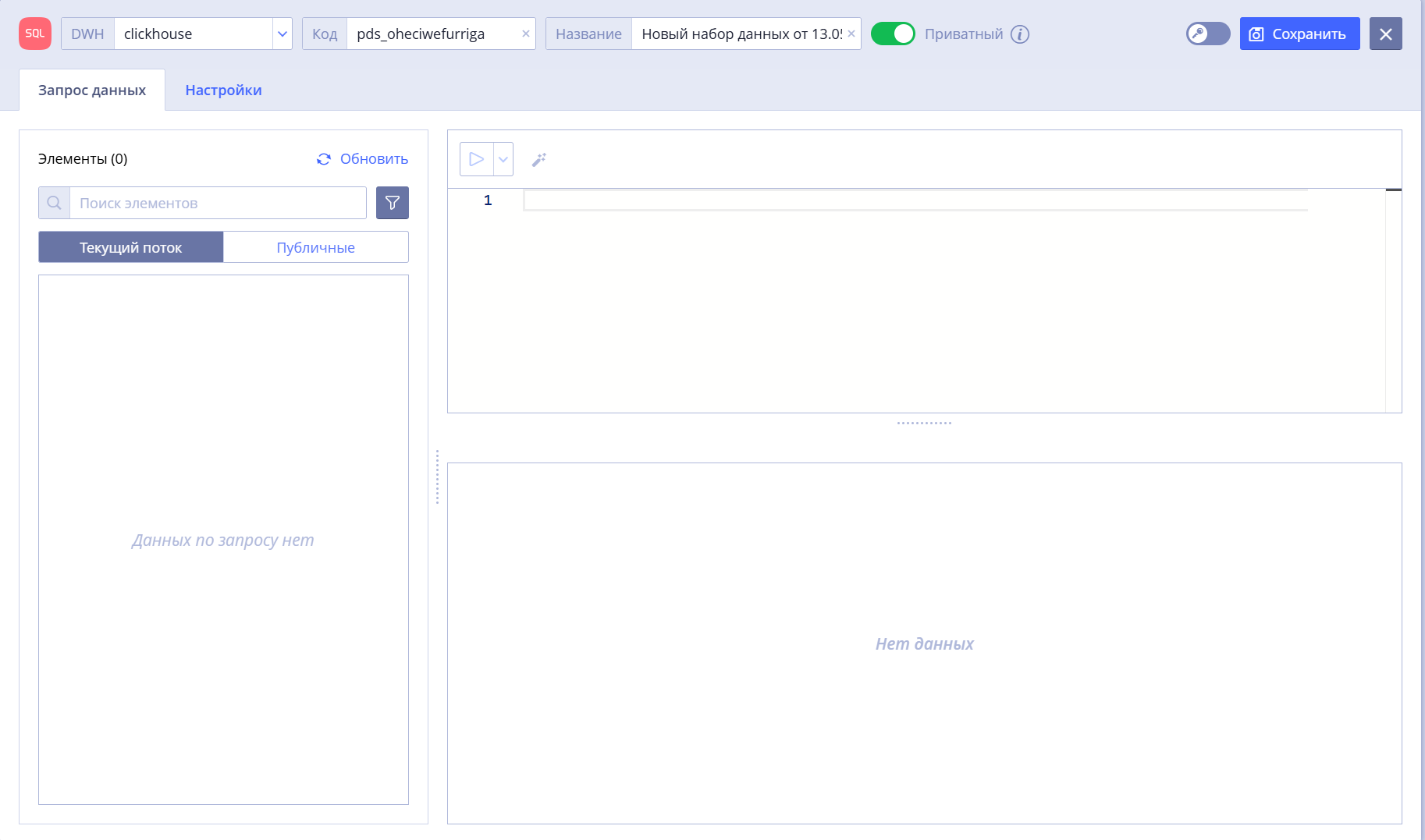Click the red SQL icon

(x=35, y=34)
